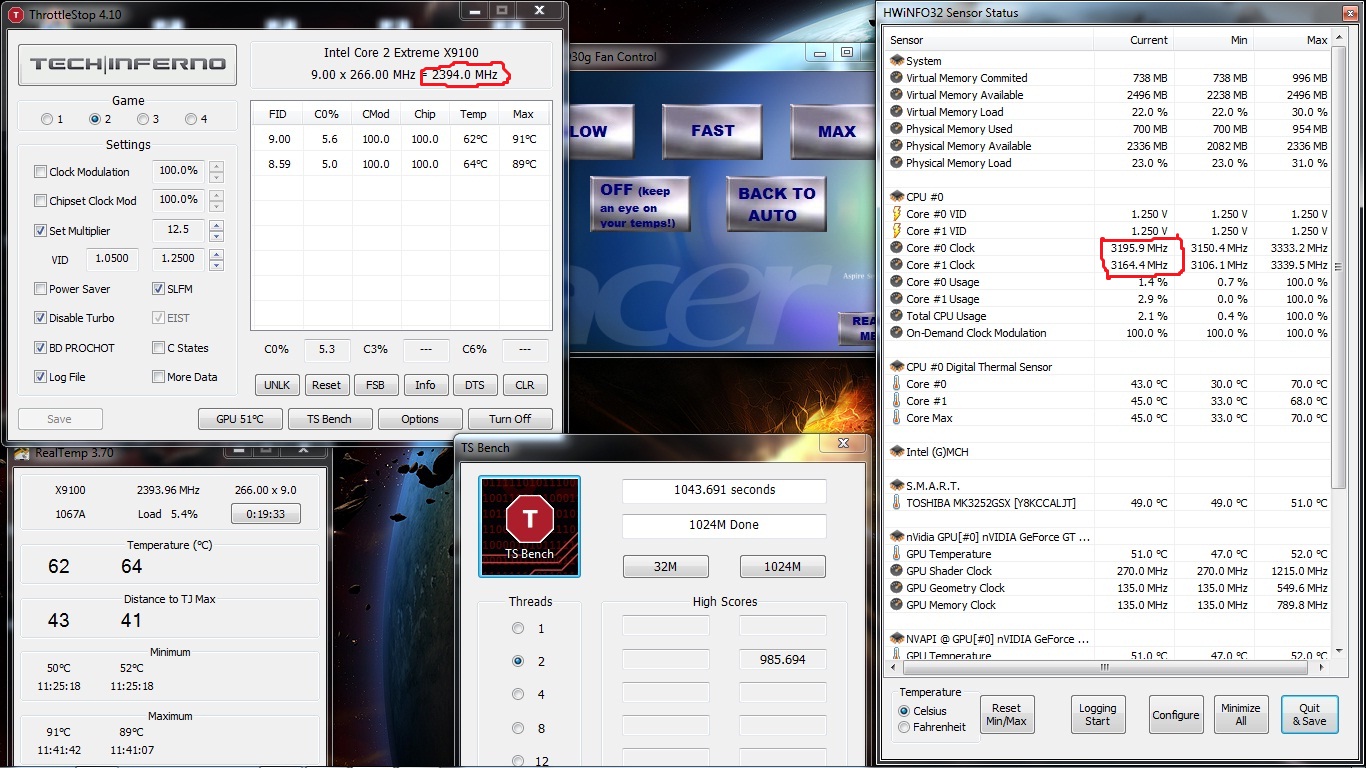Click the 0:19:33 timer button in RealTemp
Screen dimensions: 1366x768
tap(266, 514)
